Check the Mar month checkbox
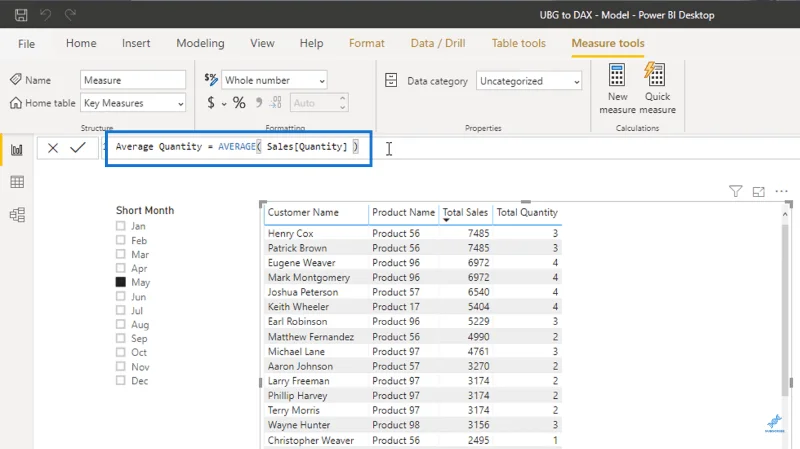Viewport: 800px width, 449px height. (120, 254)
